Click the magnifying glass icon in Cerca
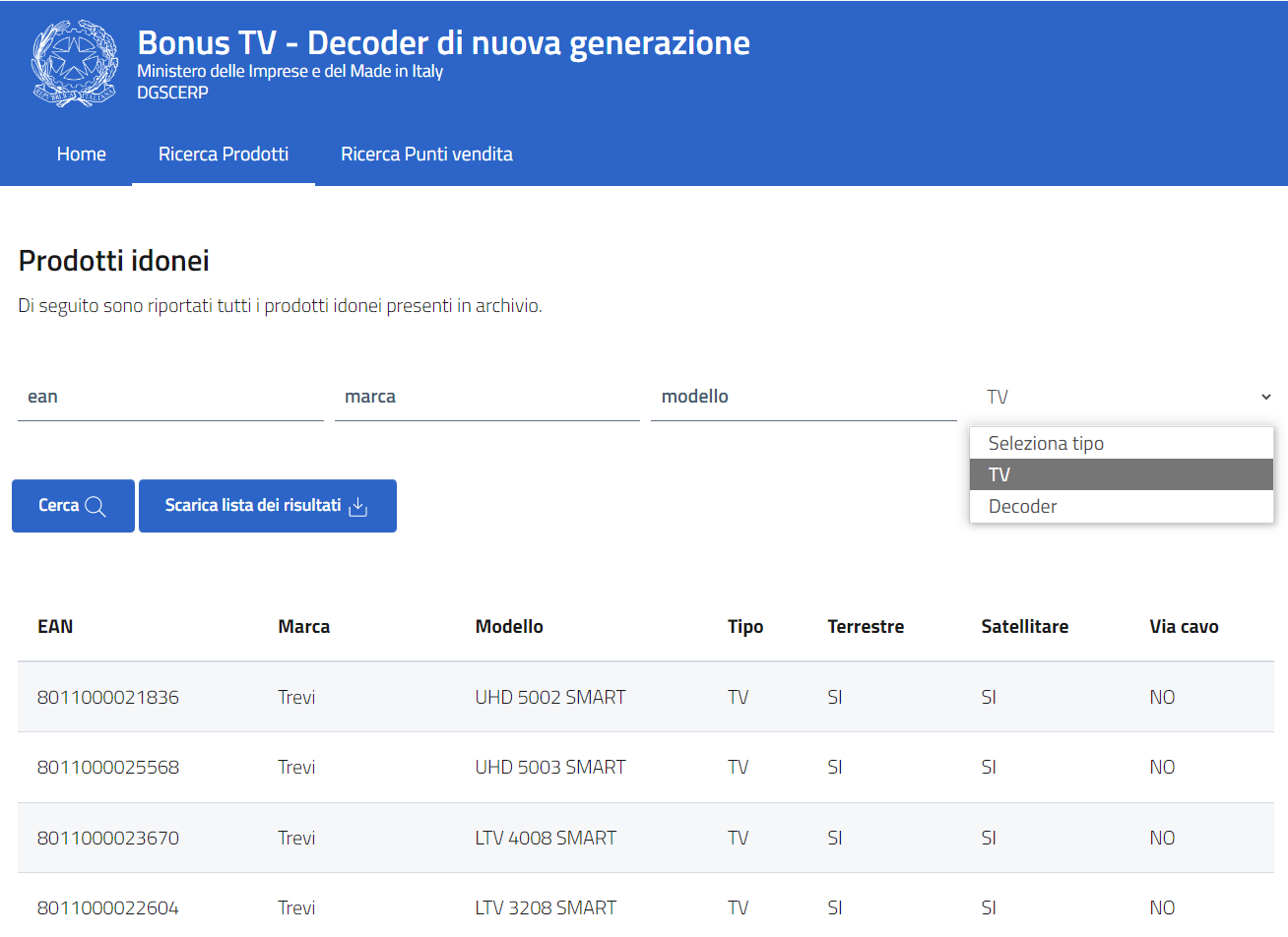 pos(96,506)
